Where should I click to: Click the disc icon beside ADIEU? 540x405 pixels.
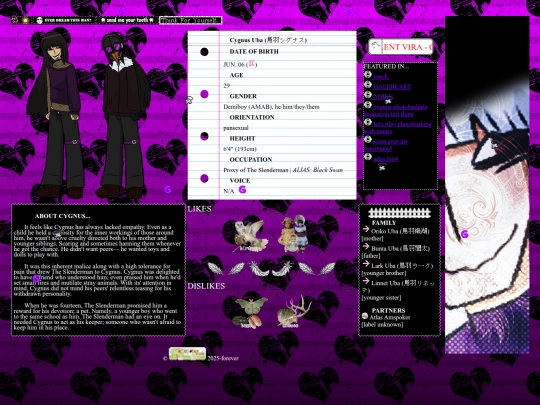pos(368,95)
